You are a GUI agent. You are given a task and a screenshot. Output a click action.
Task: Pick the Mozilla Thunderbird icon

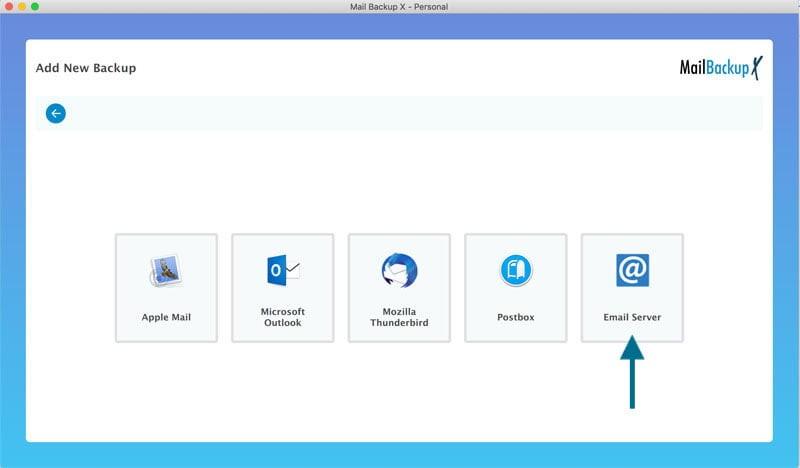tap(399, 270)
